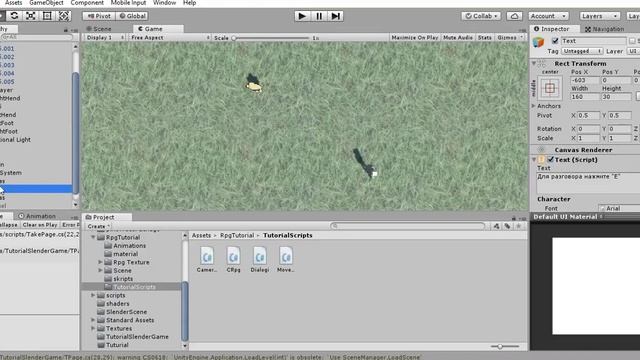Screen dimensions: 640x360
Task: Select the combined Transform tool
Action: point(64,16)
